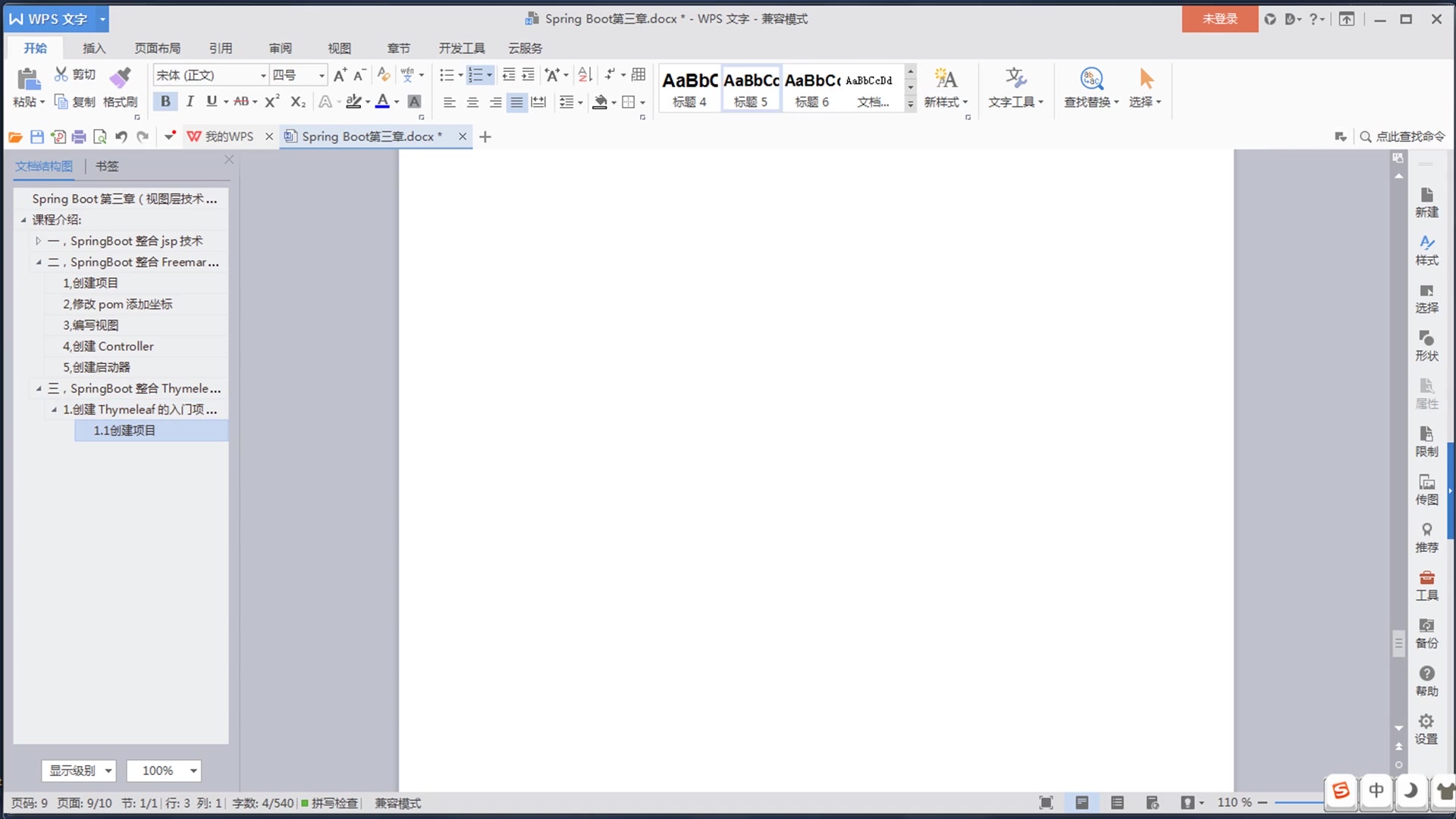Screen dimensions: 1456x819
Task: Open the Shapes sidebar panel
Action: click(1426, 345)
